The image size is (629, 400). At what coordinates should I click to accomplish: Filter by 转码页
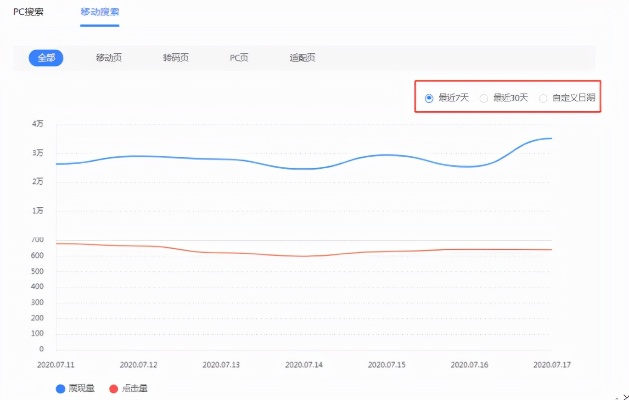pyautogui.click(x=175, y=58)
